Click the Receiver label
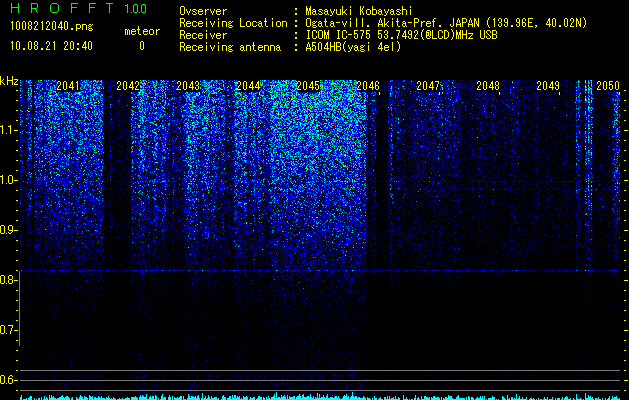The height and width of the screenshot is (400, 629). click(x=203, y=35)
